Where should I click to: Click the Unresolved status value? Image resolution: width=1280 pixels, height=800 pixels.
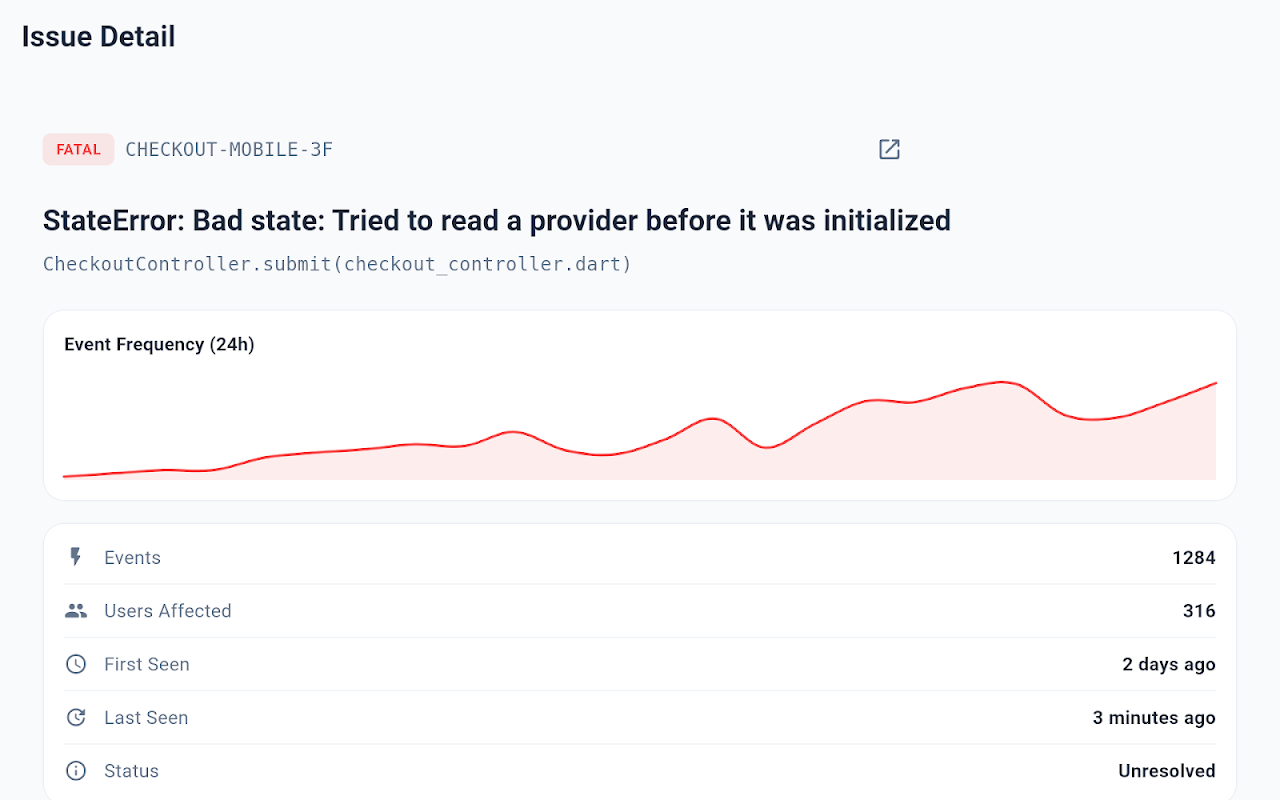[x=1167, y=771]
